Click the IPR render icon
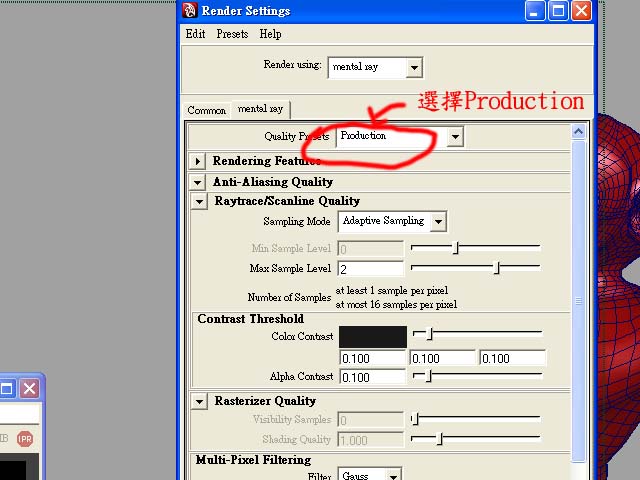640x480 pixels. click(x=24, y=439)
